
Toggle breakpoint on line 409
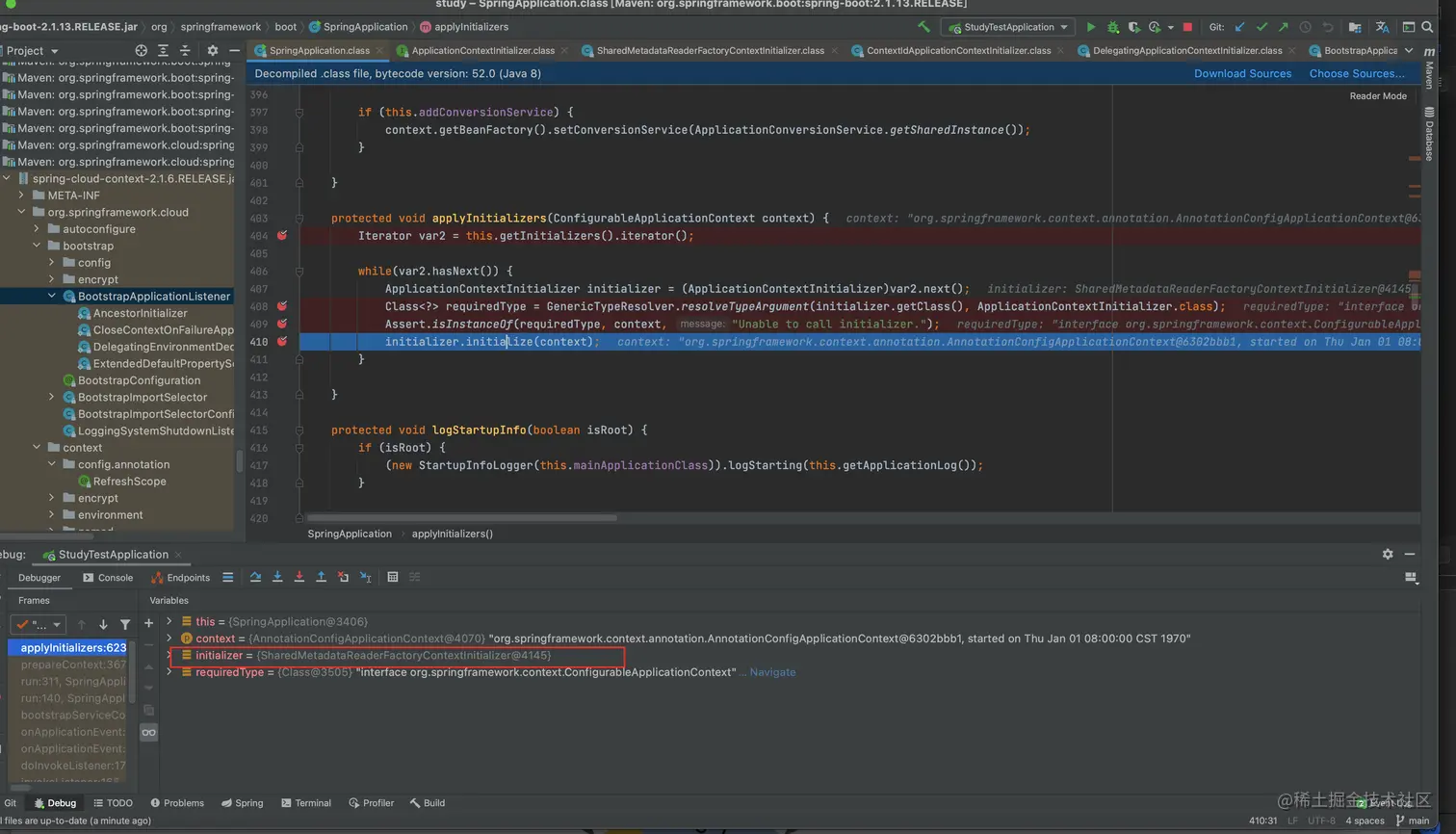(282, 324)
